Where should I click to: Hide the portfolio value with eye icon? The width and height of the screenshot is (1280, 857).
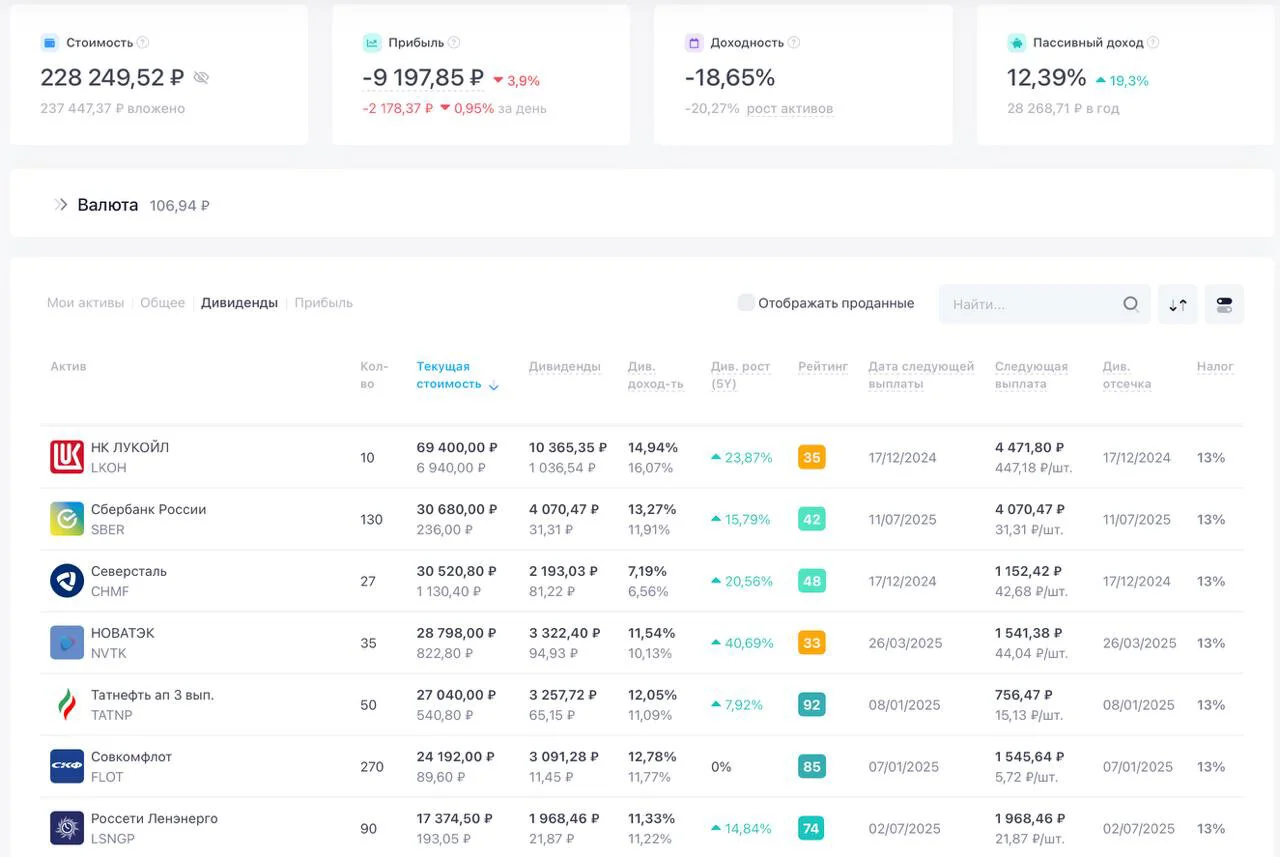pyautogui.click(x=201, y=77)
